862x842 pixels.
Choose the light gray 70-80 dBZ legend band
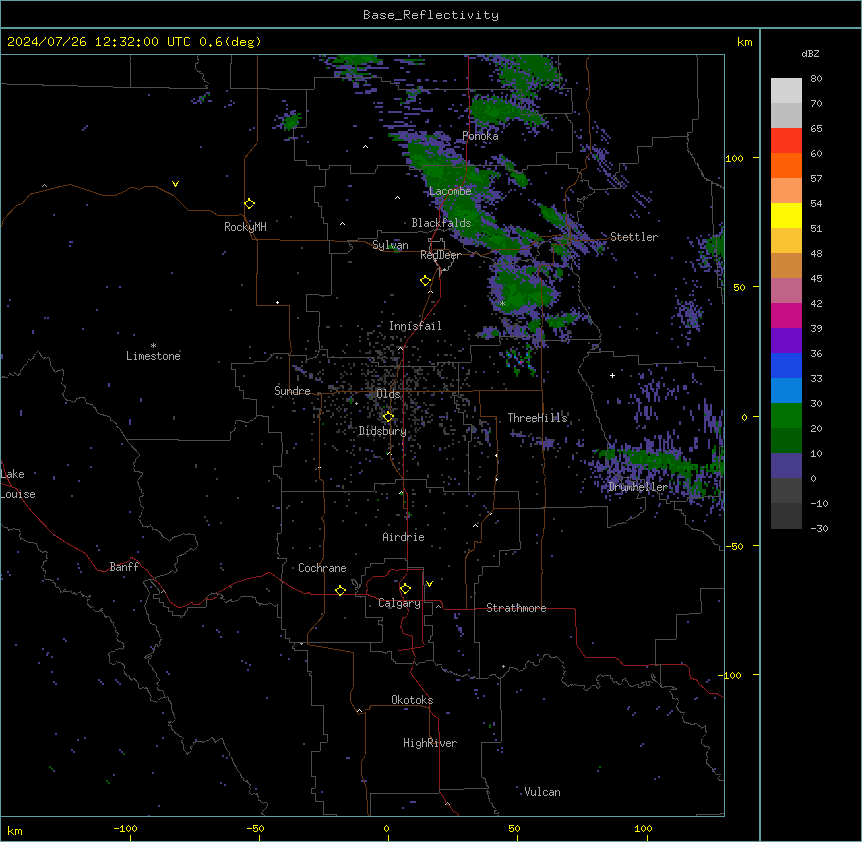coord(786,91)
